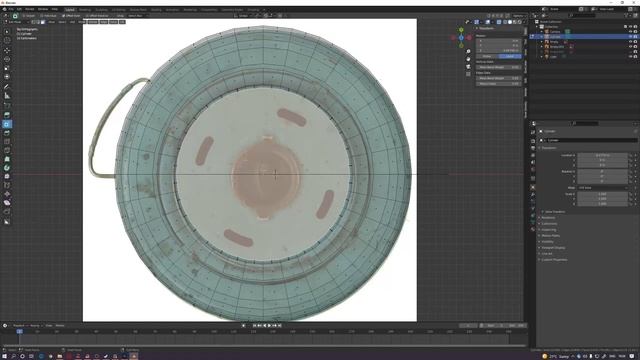Screen dimensions: 640x360
Task: Click the Blender icon in Windows taskbar
Action: point(133,356)
